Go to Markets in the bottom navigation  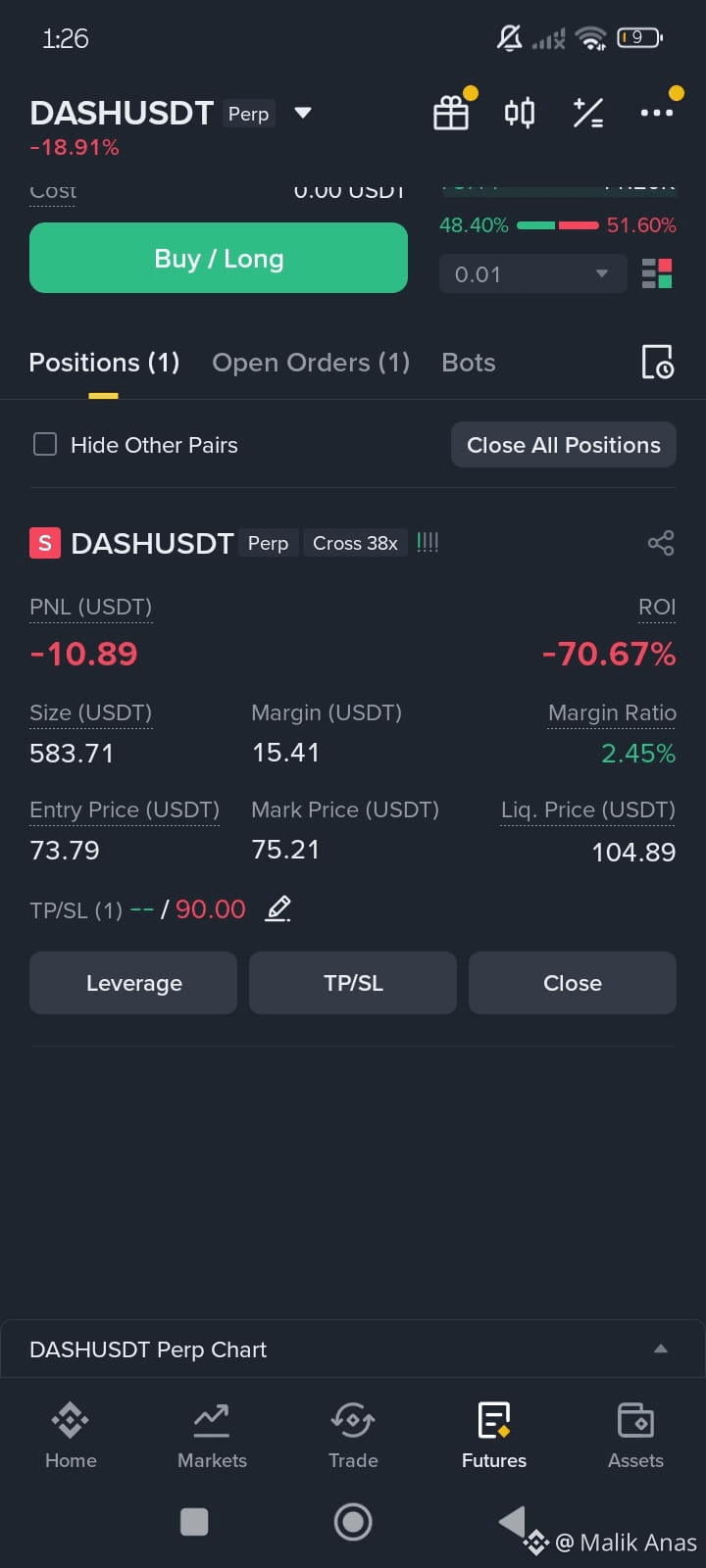[x=212, y=1436]
